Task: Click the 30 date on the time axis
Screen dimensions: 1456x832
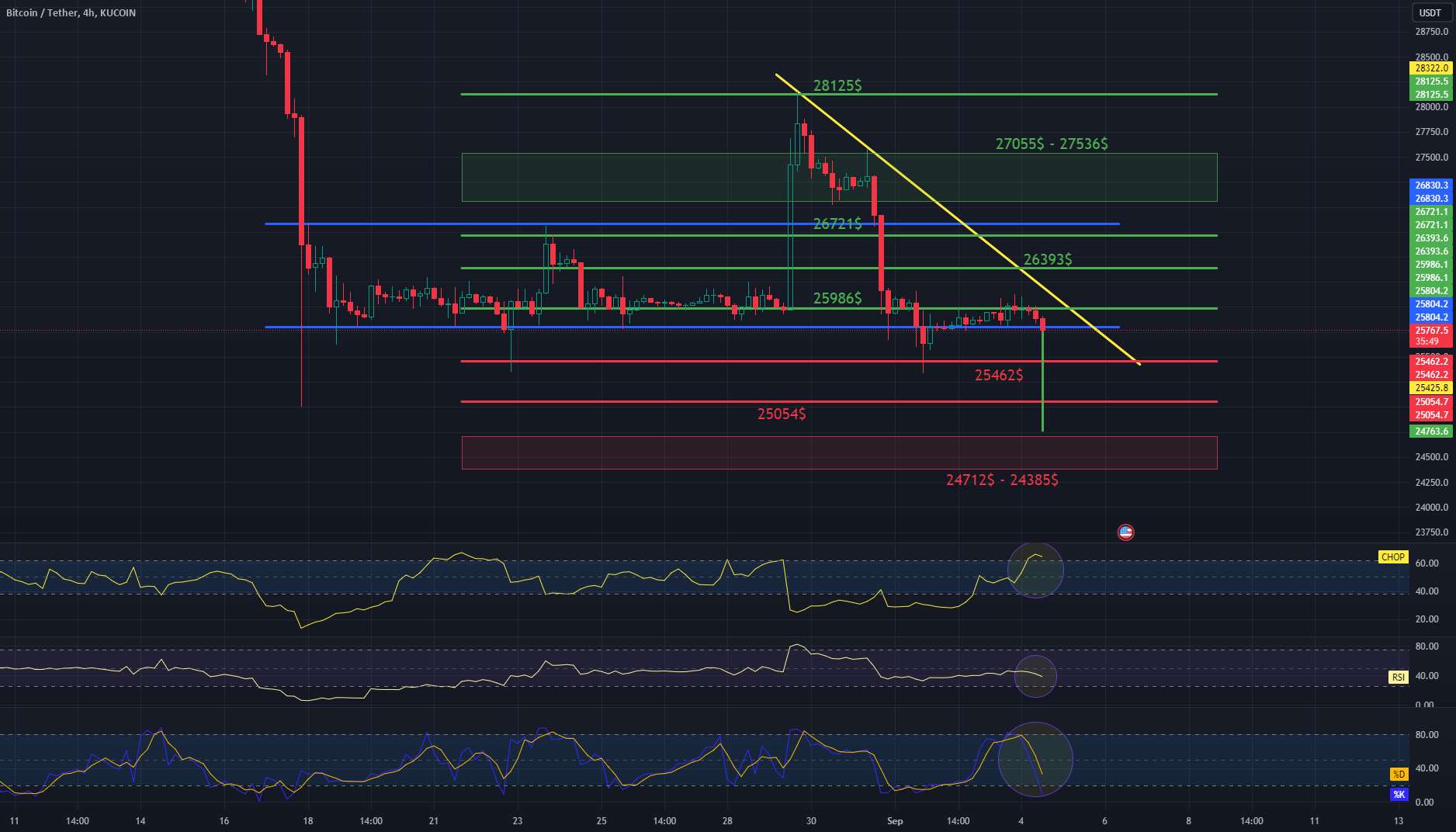Action: [x=811, y=820]
